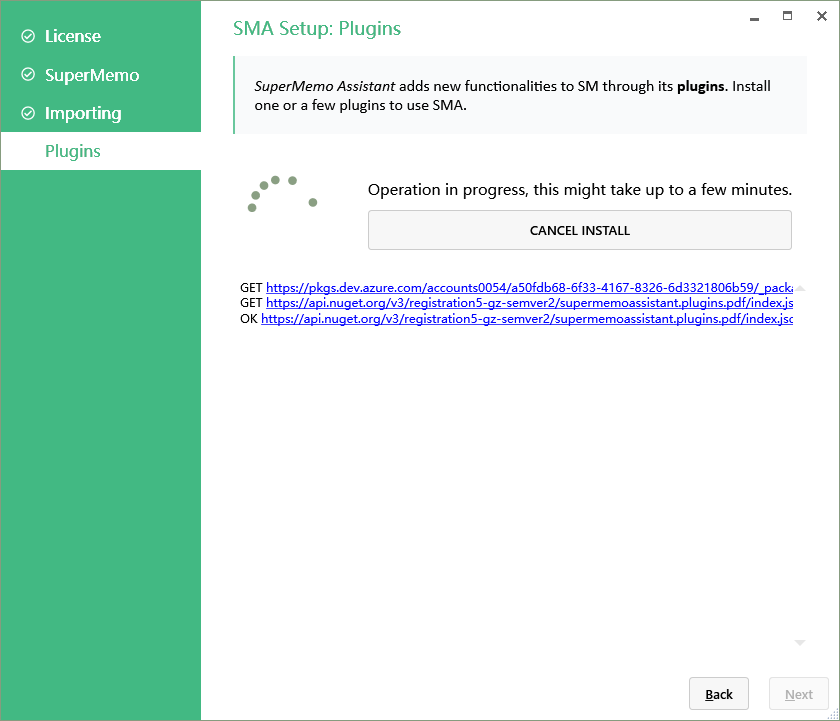This screenshot has width=840, height=721.
Task: Click the Next button
Action: click(799, 694)
